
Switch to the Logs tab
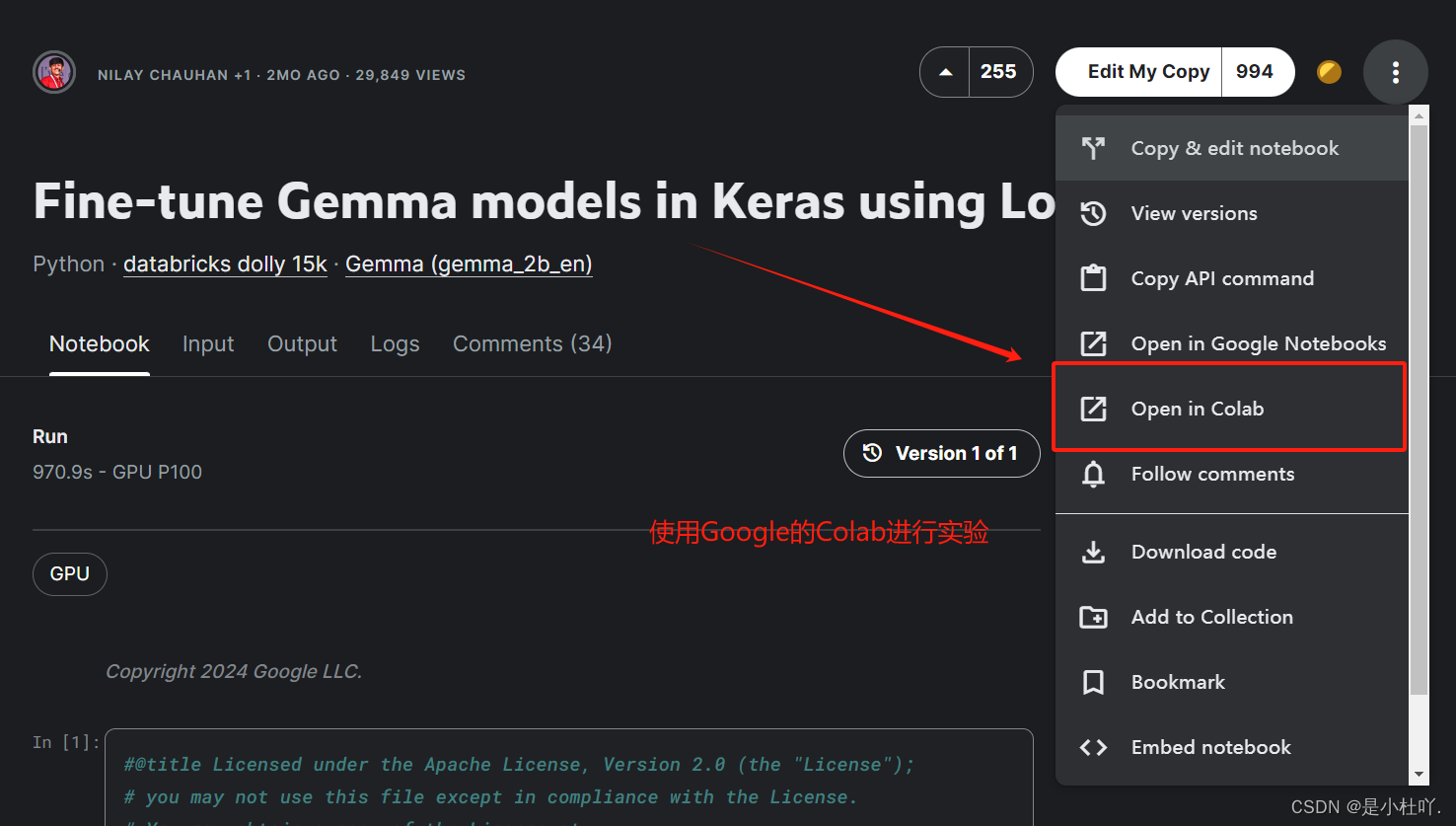click(x=395, y=343)
